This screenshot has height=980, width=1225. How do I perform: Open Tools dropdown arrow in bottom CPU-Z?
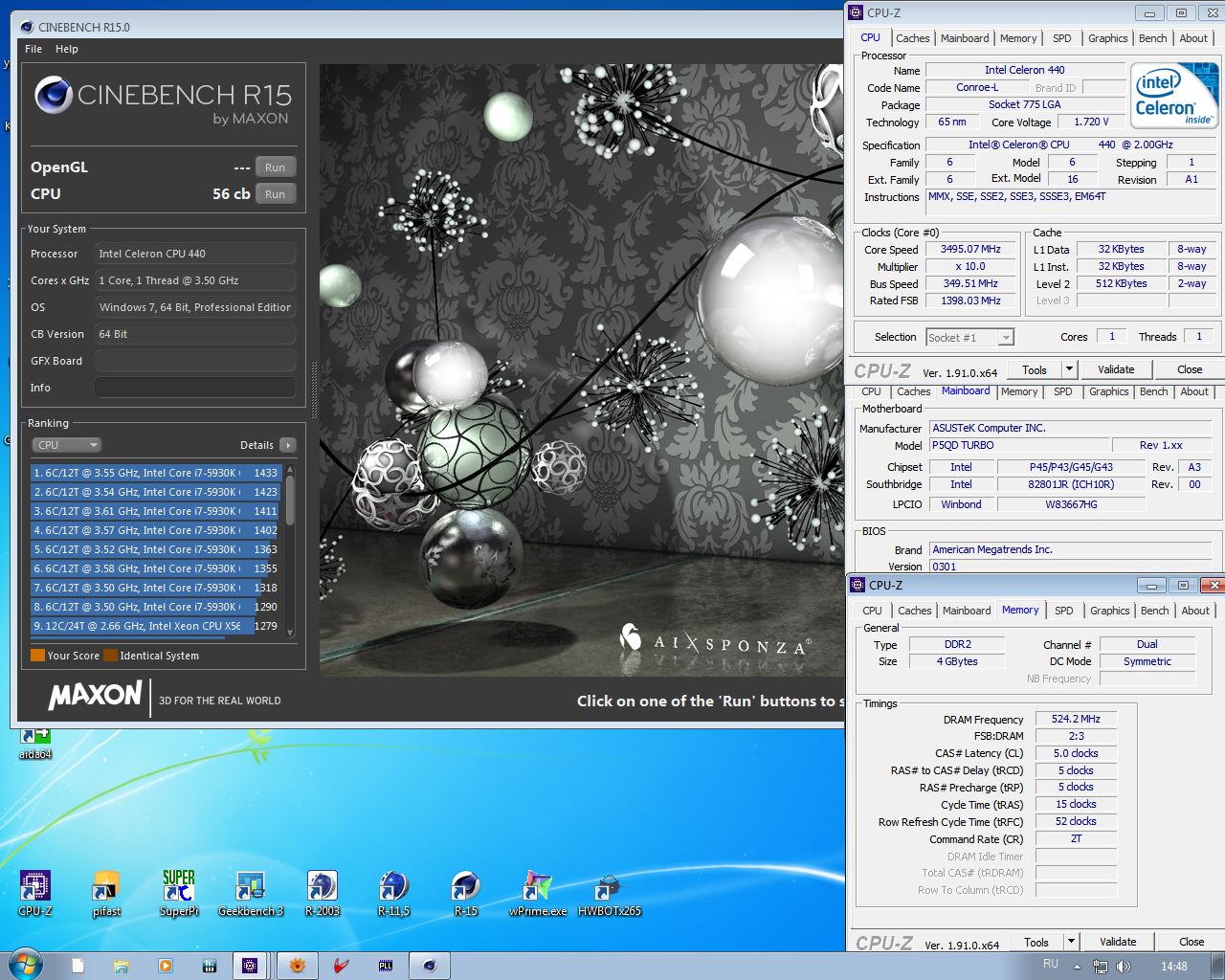(1071, 942)
